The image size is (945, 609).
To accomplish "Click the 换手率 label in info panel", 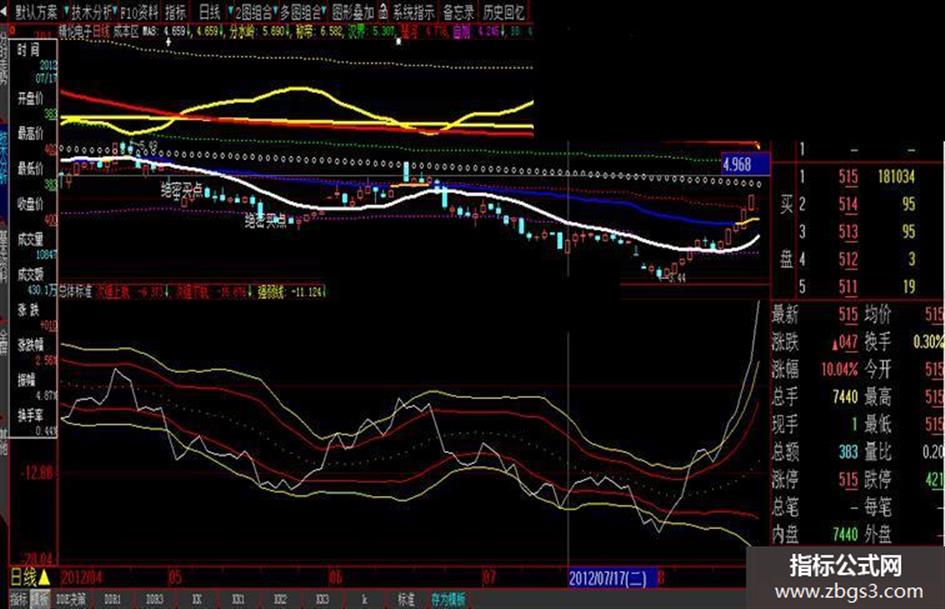I will (30, 415).
